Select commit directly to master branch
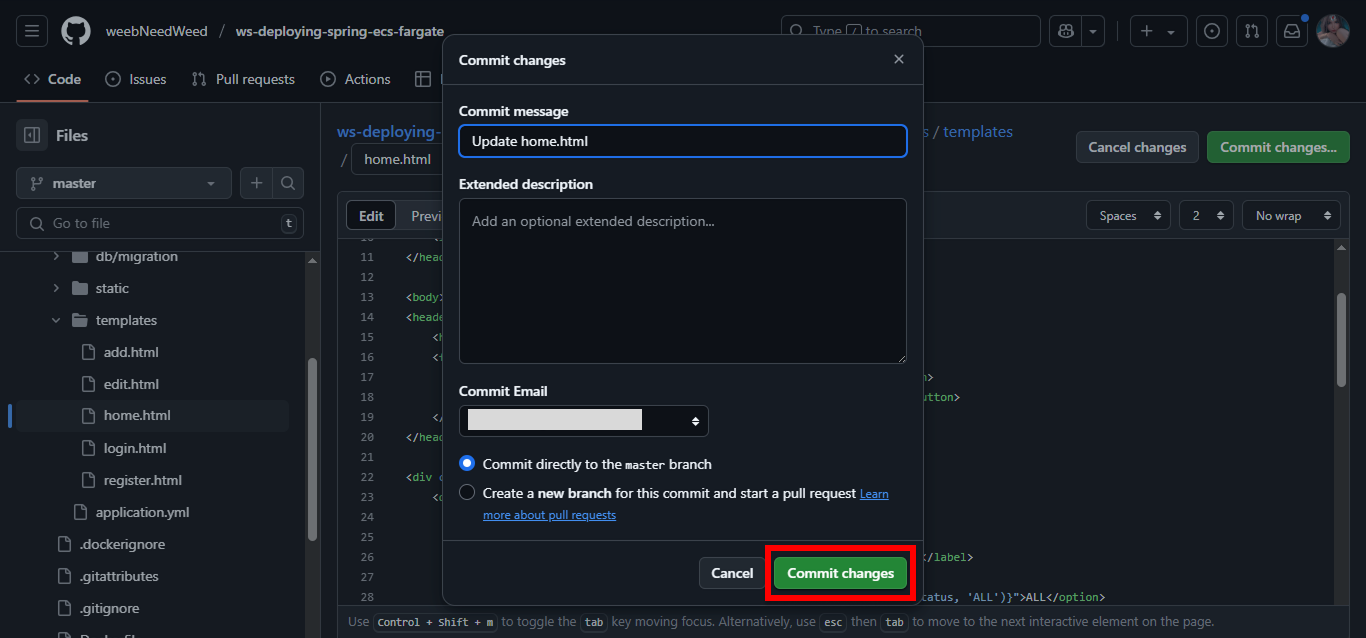The height and width of the screenshot is (638, 1366). [467, 464]
